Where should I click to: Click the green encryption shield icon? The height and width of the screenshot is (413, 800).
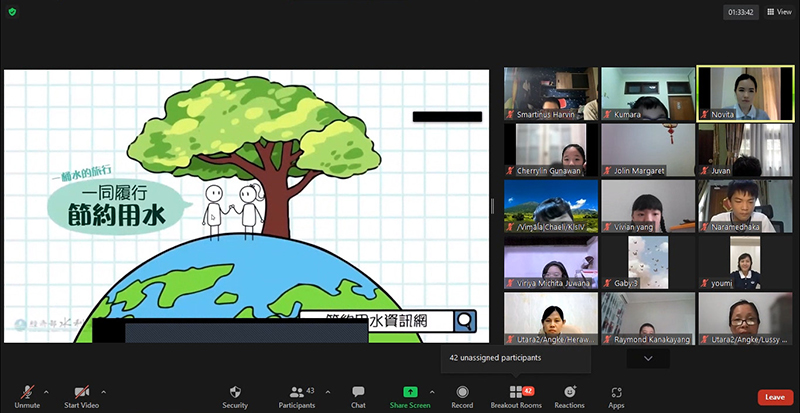pyautogui.click(x=11, y=12)
